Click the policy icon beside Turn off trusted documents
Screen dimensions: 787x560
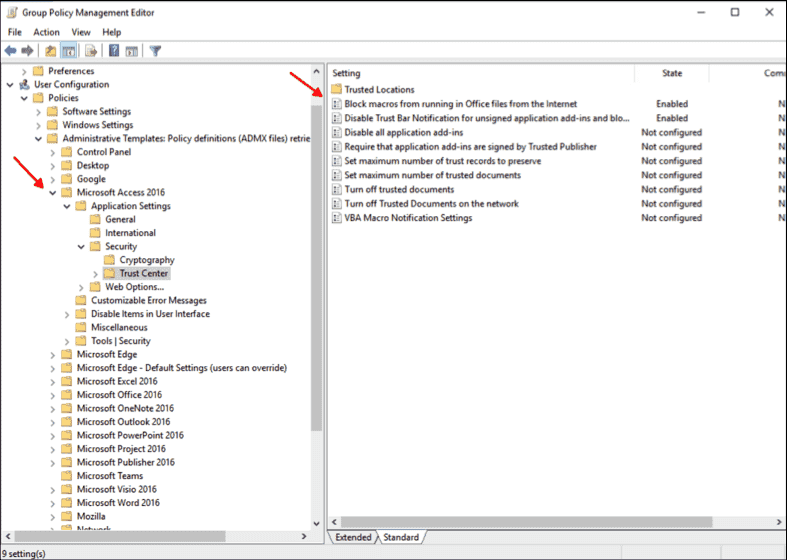tap(337, 189)
